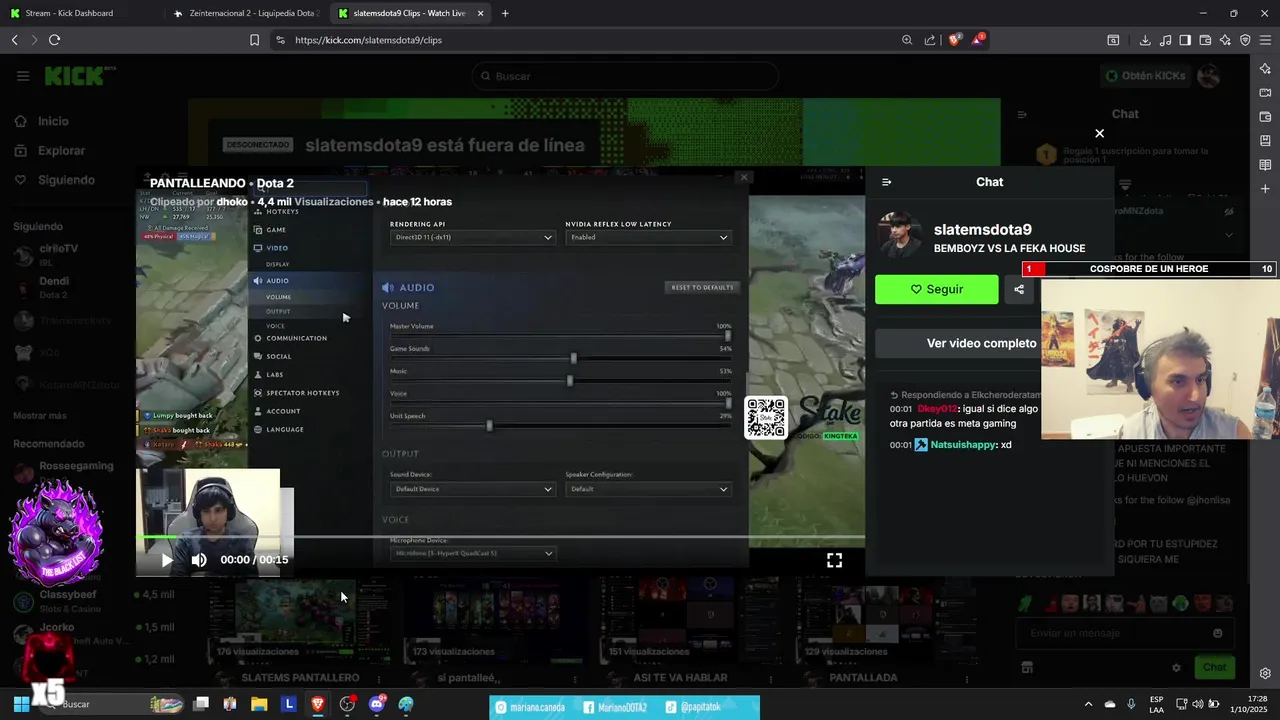
Task: Open chat settings gear beside Chat button
Action: tap(1176, 667)
